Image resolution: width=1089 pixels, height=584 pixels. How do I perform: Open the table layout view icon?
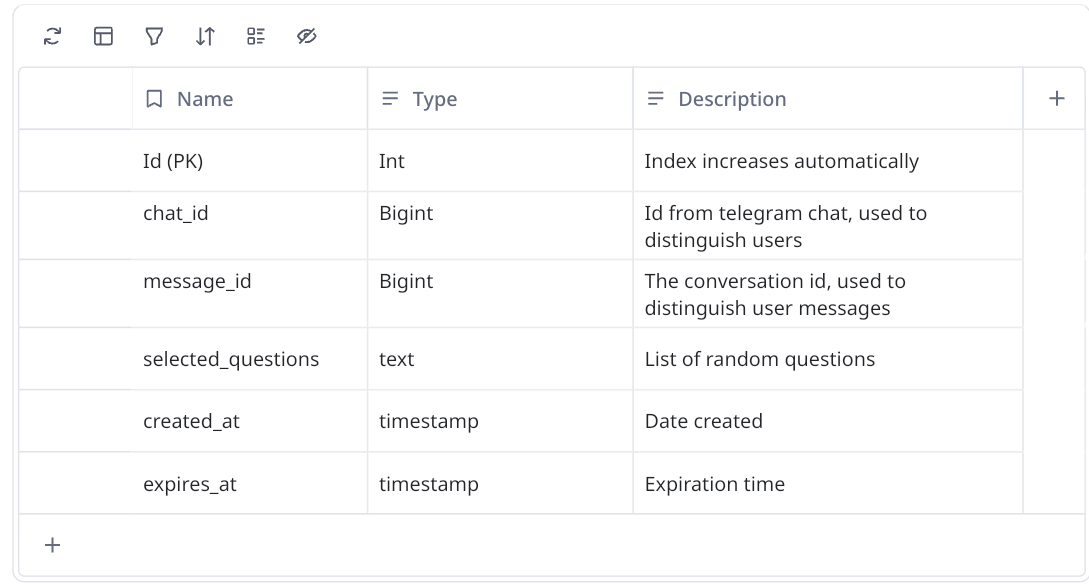(x=103, y=37)
